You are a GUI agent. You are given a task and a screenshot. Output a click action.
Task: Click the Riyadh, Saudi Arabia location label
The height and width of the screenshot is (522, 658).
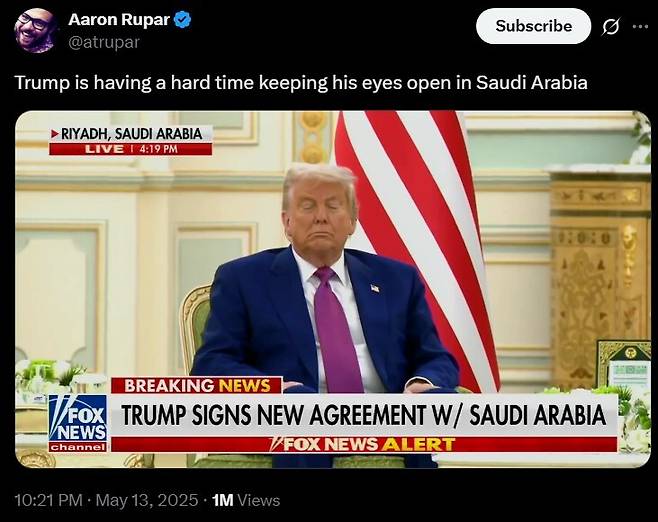[131, 134]
